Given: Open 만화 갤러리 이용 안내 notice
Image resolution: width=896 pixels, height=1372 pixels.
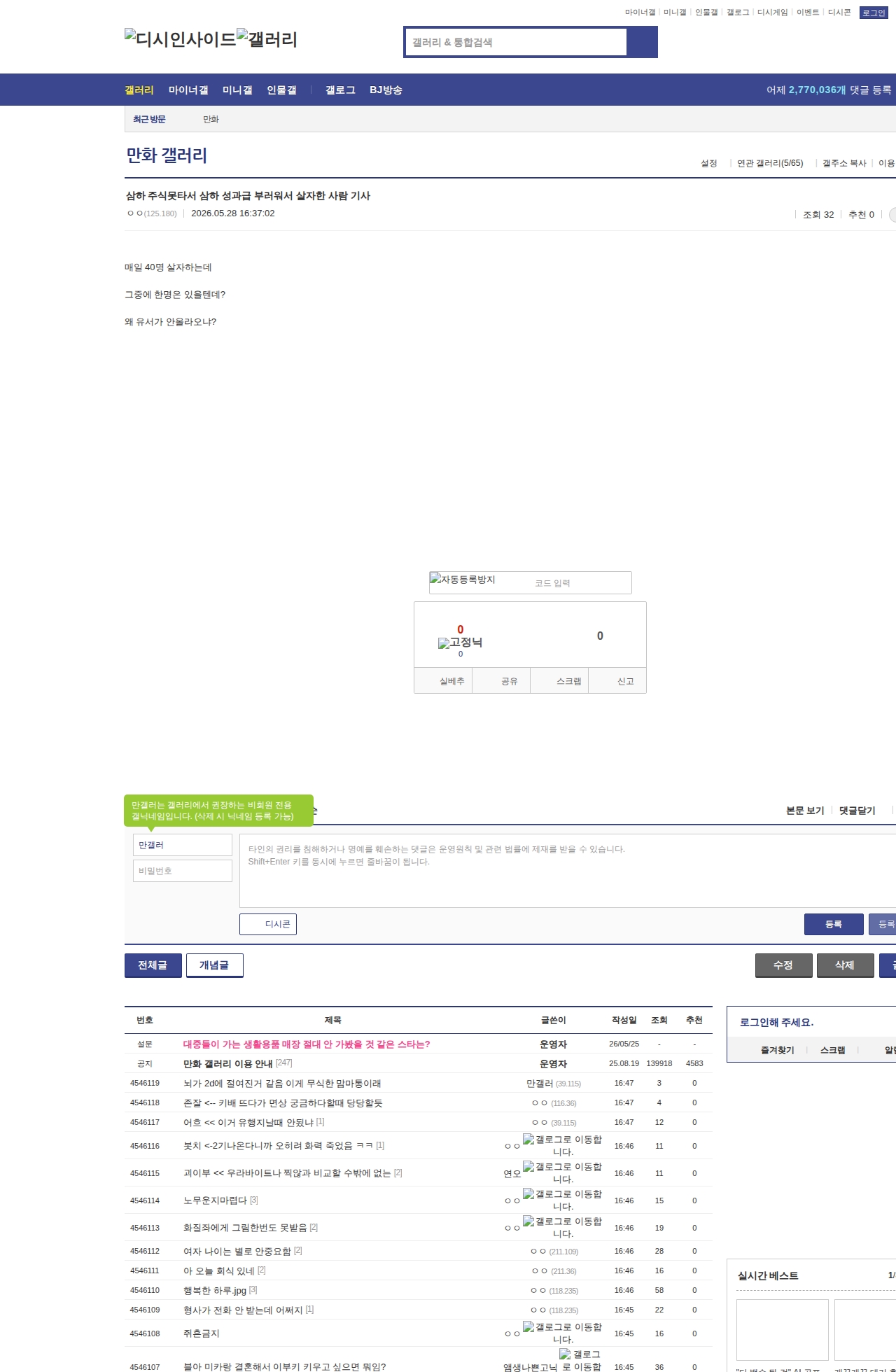Looking at the screenshot, I should [228, 1063].
